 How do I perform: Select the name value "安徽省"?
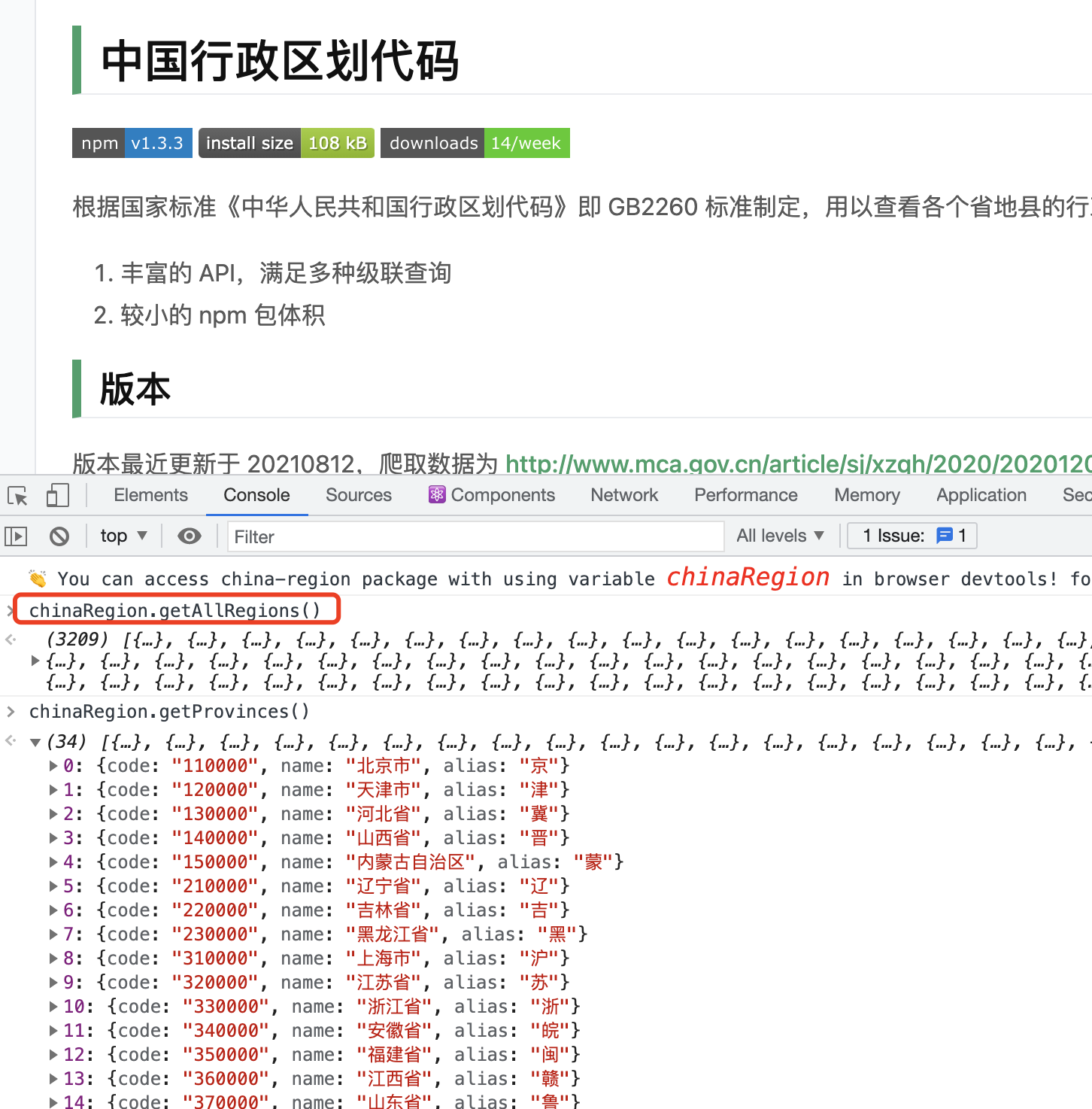[x=394, y=1031]
